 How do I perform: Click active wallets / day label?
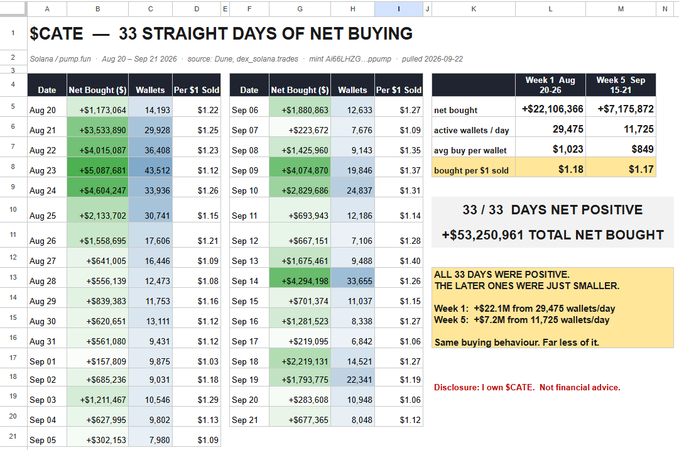coord(473,126)
